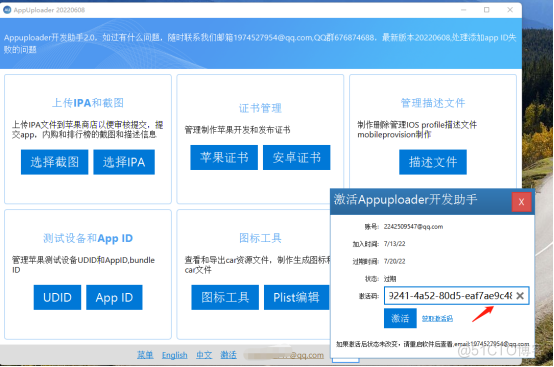Viewport: 554px width, 367px height.
Task: Click the AppUploader logo icon in title bar
Action: [7, 10]
